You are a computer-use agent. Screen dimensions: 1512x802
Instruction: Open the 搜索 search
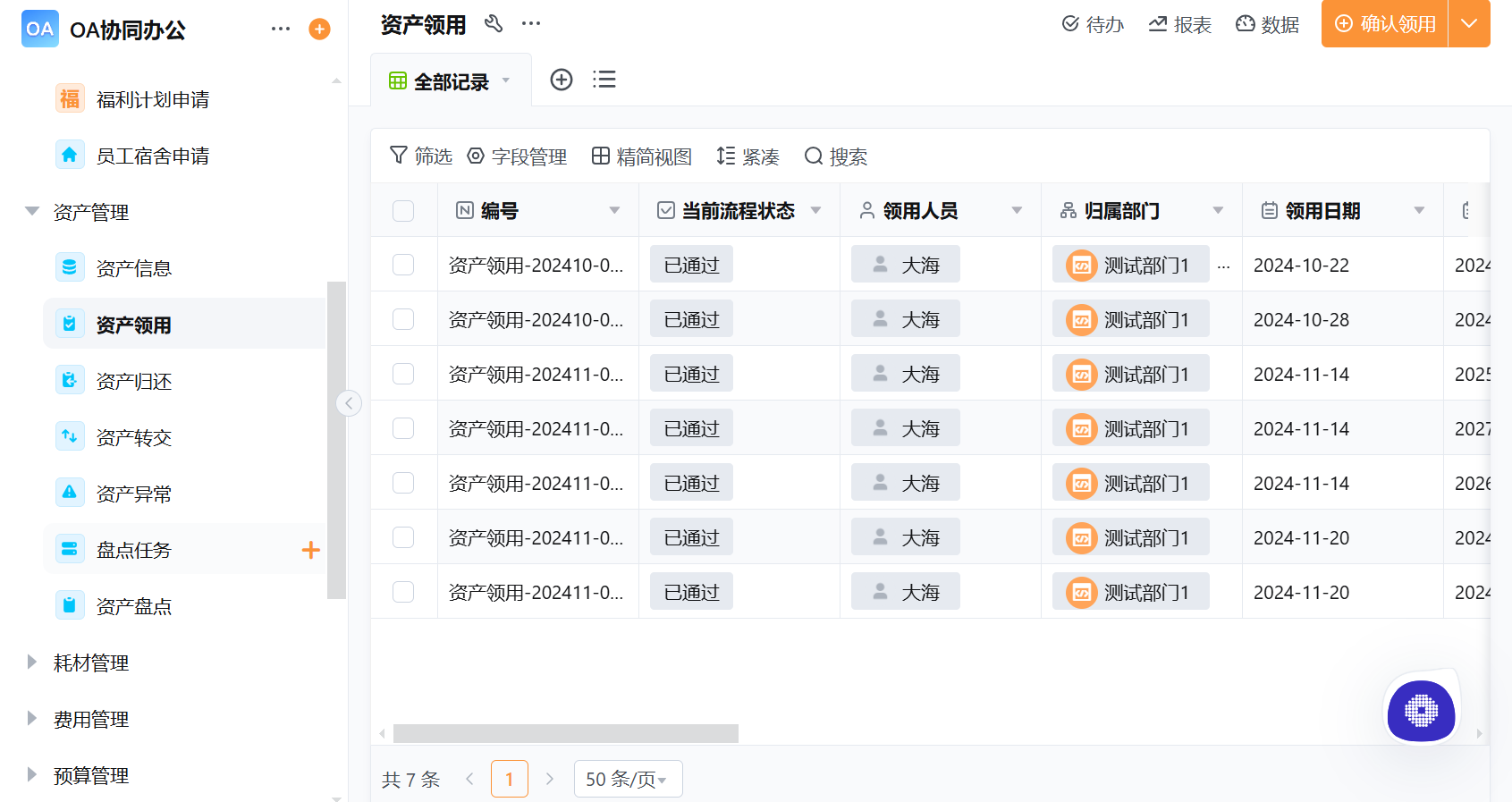pos(836,156)
